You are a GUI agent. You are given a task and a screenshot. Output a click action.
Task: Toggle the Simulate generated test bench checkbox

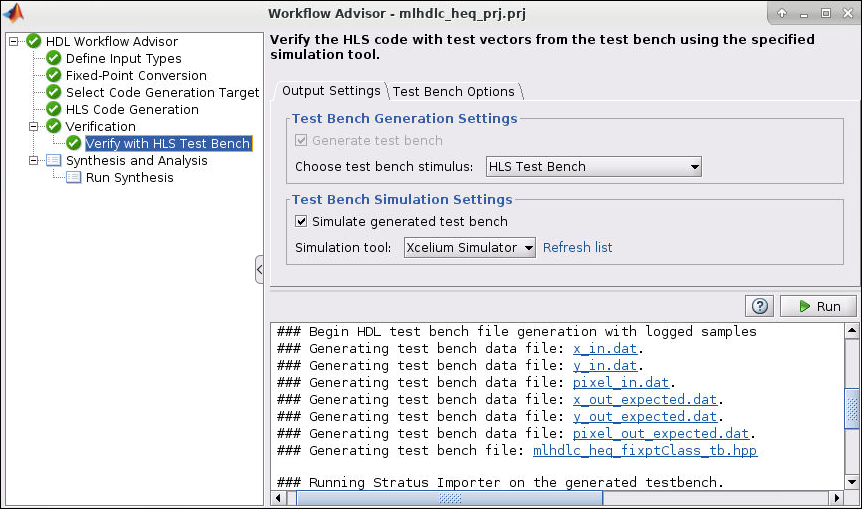(302, 222)
